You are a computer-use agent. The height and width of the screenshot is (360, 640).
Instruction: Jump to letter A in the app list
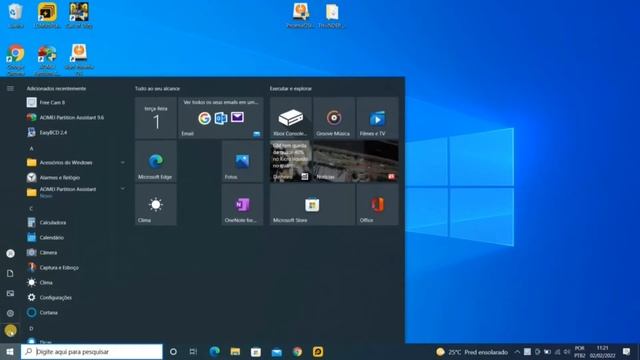31,148
